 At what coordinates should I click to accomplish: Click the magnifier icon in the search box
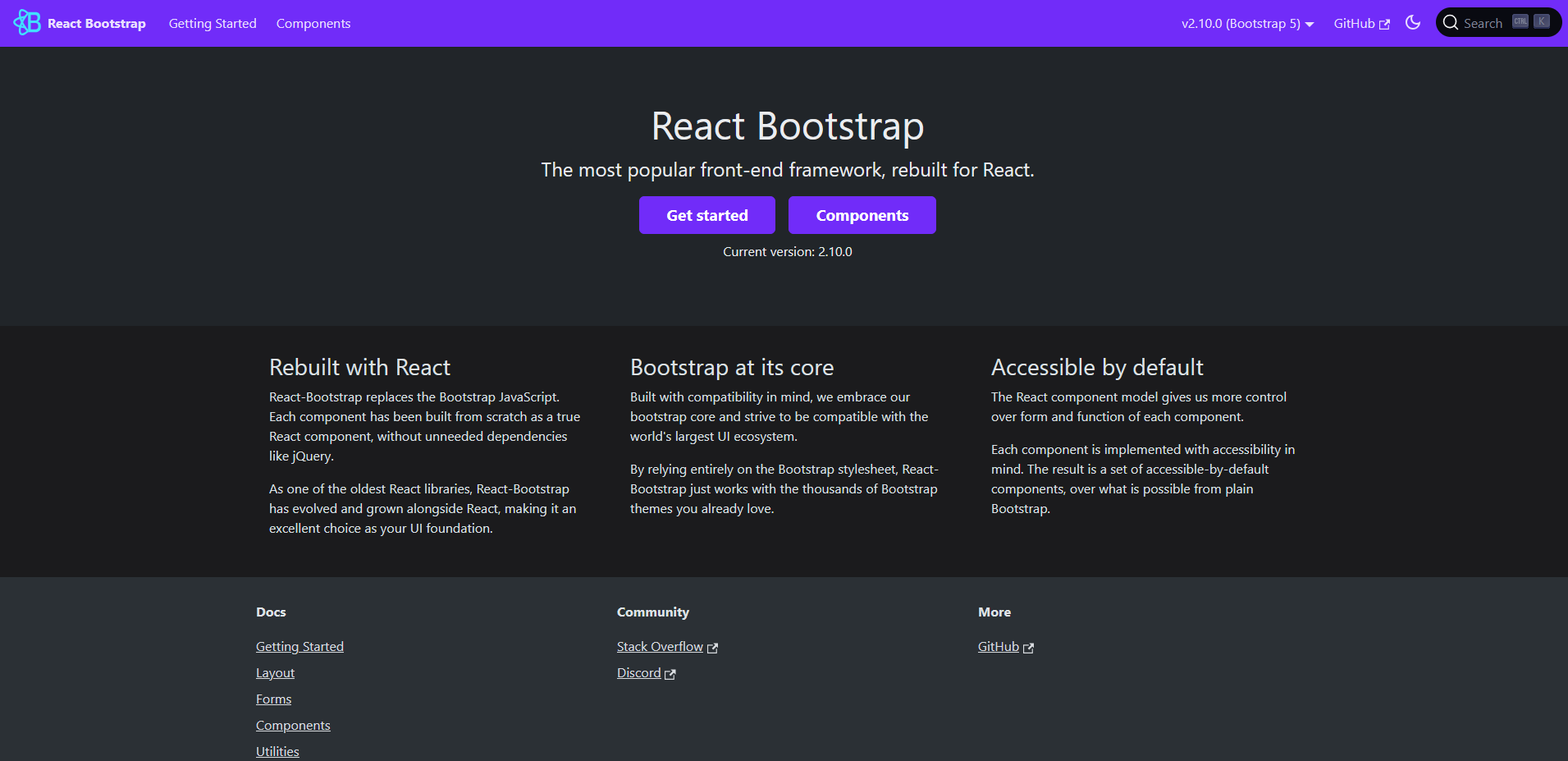coord(1451,23)
